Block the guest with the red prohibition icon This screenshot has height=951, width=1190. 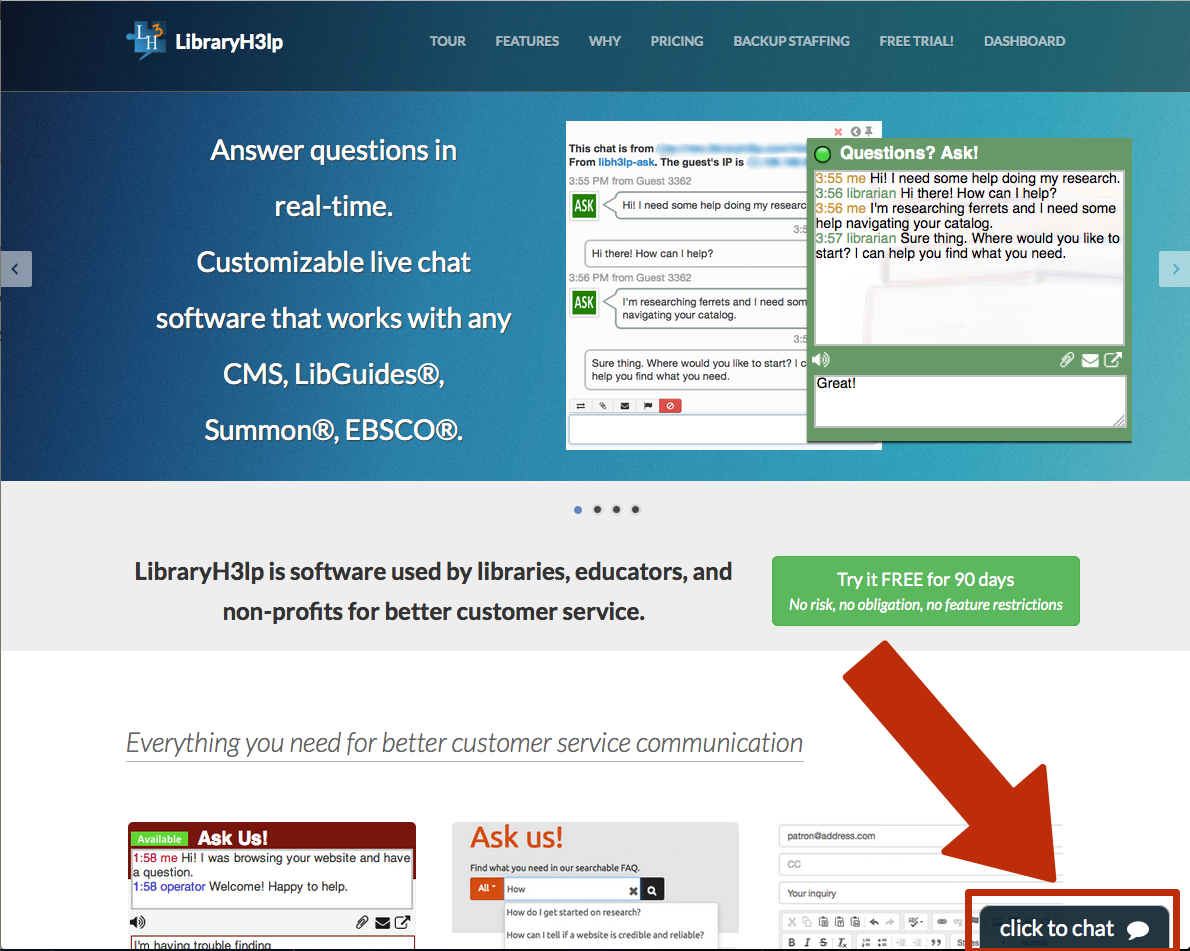pyautogui.click(x=671, y=405)
